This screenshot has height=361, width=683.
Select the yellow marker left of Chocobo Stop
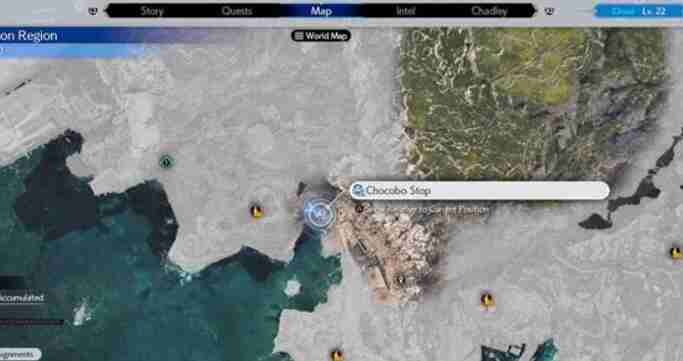point(257,212)
